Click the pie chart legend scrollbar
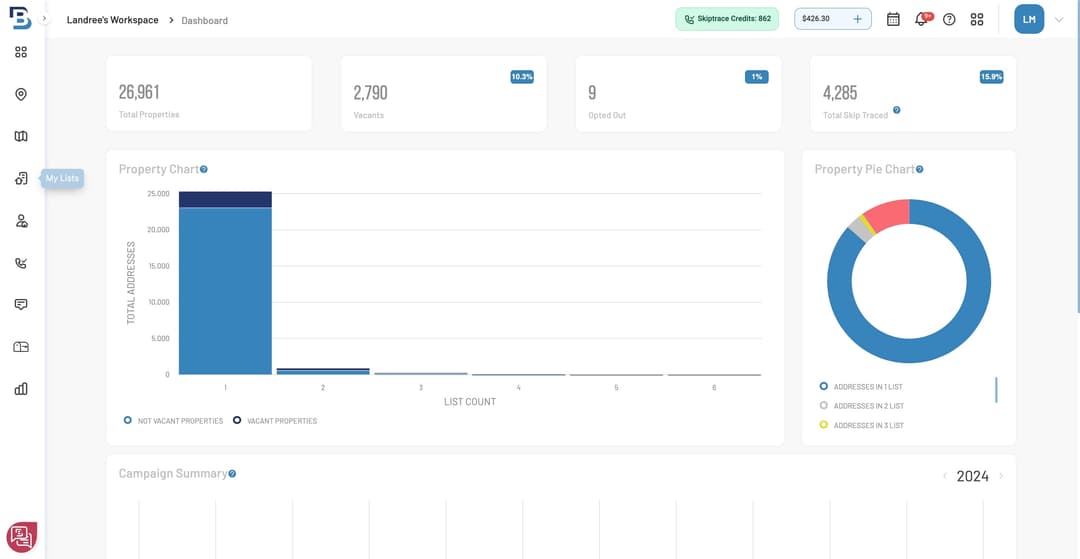The height and width of the screenshot is (559, 1080). coord(996,389)
